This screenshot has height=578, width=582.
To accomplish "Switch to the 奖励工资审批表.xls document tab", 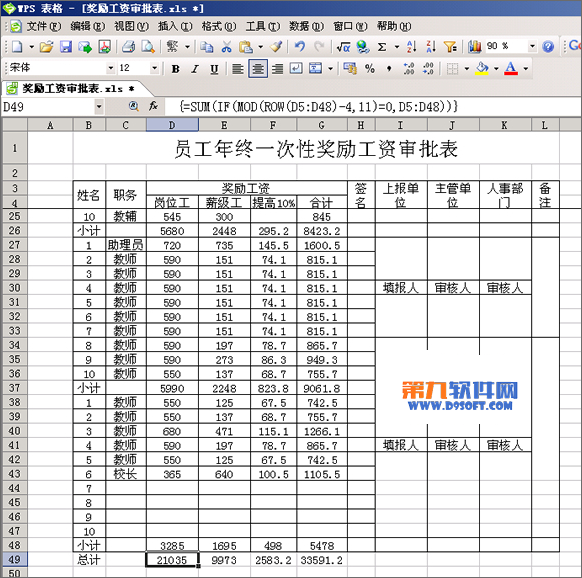I will 72,89.
